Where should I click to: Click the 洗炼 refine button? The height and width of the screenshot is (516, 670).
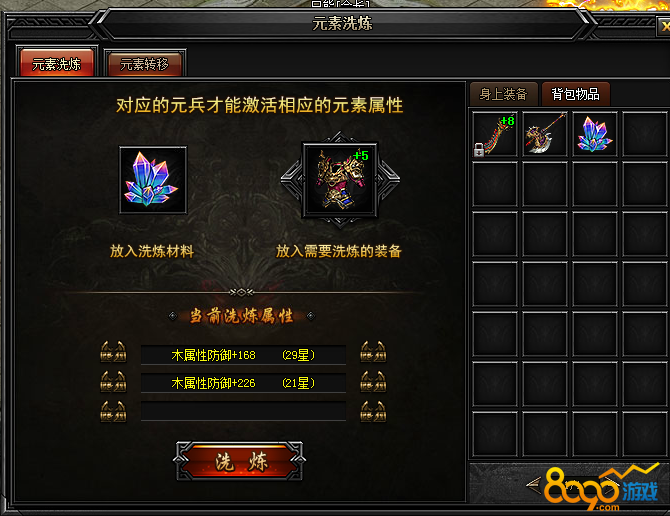coord(240,461)
